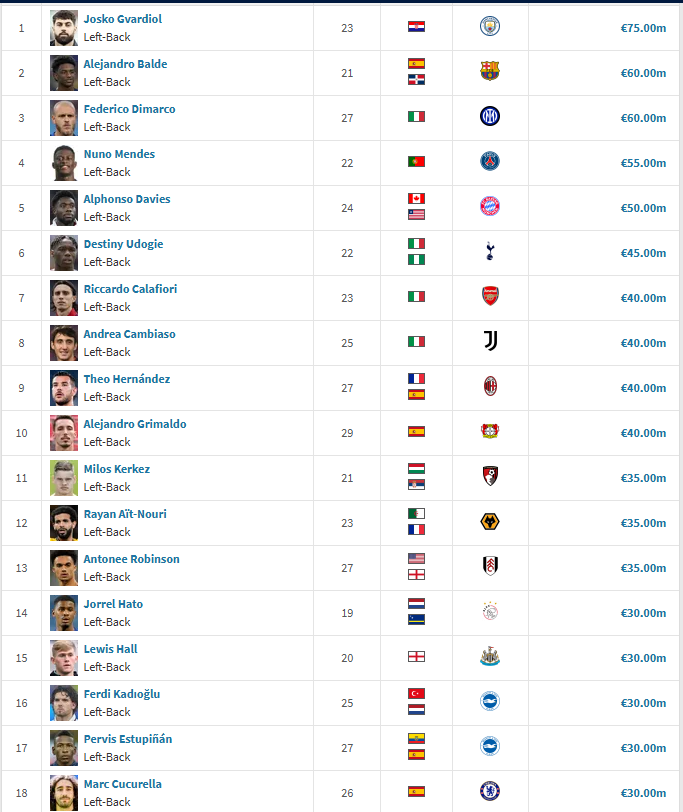Viewport: 683px width, 812px height.
Task: Click the Manchester City club crest
Action: 490,26
